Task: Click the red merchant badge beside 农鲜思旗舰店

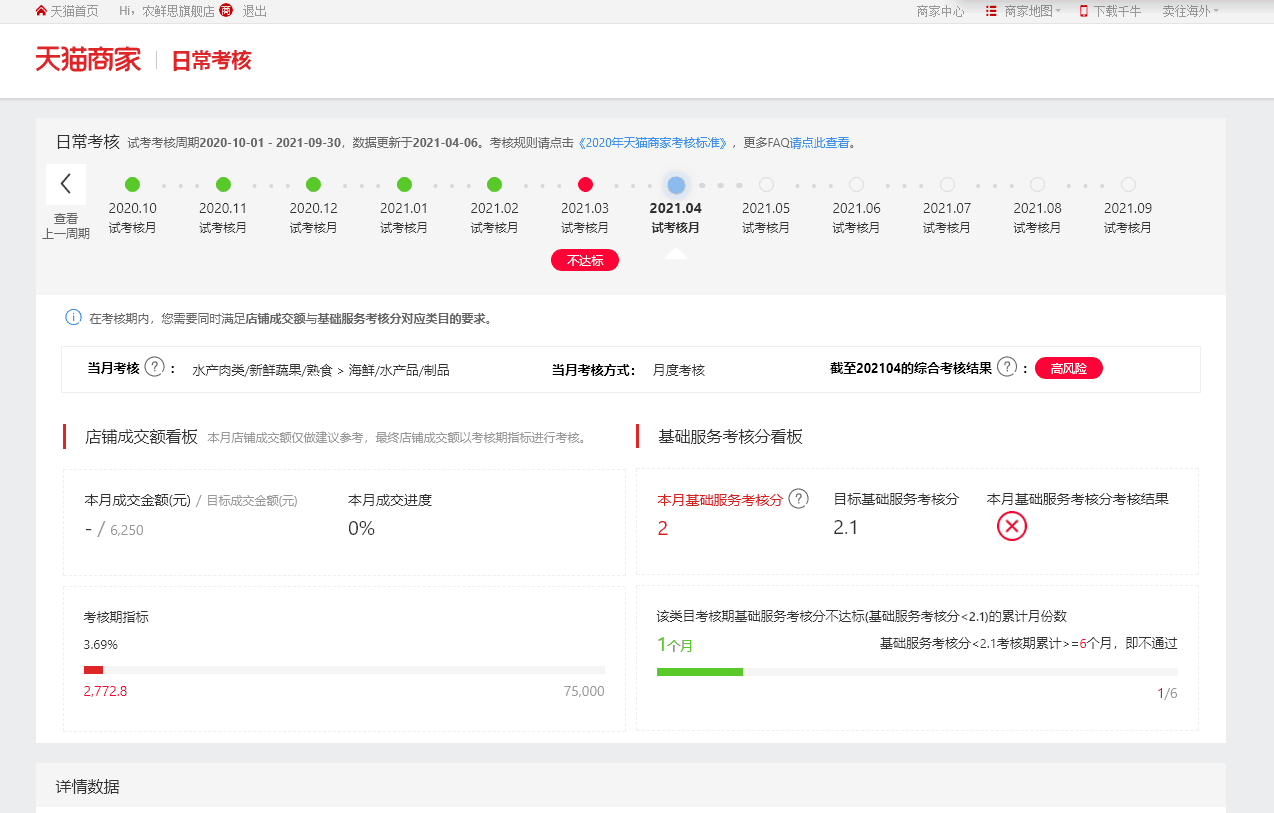Action: [226, 11]
